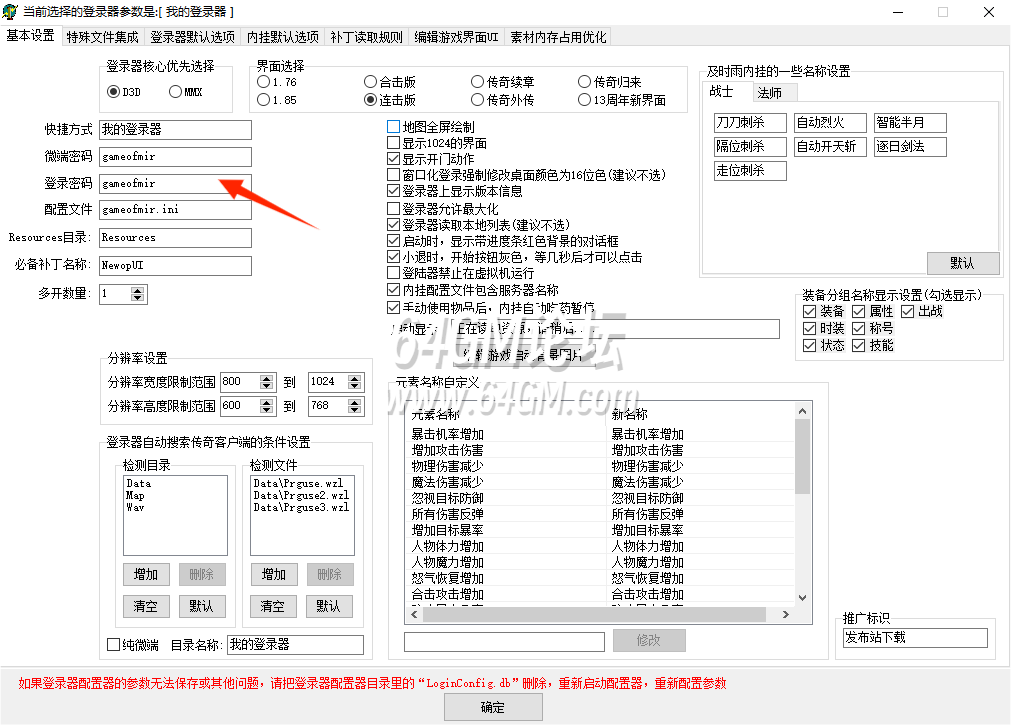Image resolution: width=1011 pixels, height=725 pixels.
Task: Click the 登录密码 input field
Action: click(x=175, y=184)
